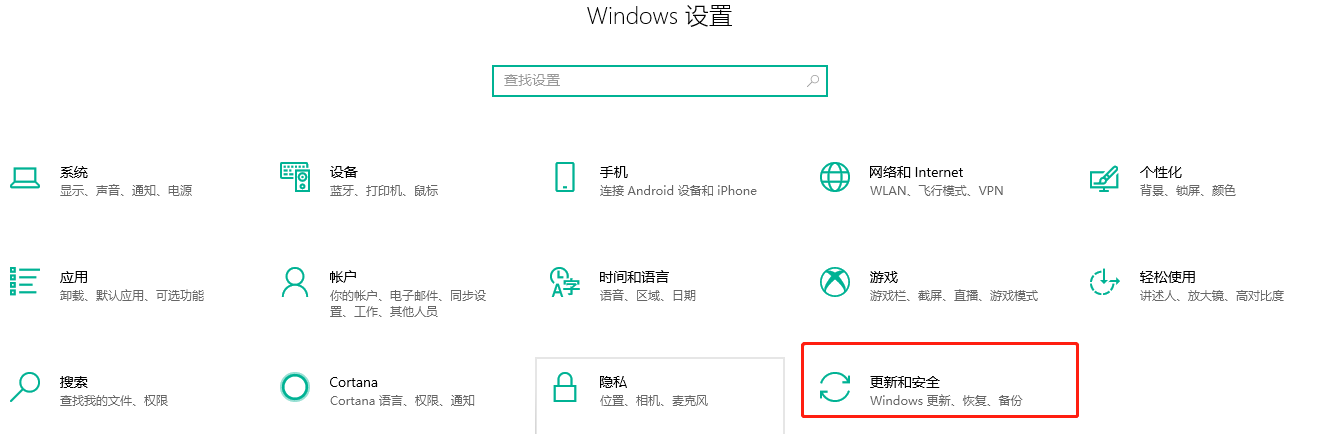
Task: Open the 系统 laptop icon
Action: point(24,177)
